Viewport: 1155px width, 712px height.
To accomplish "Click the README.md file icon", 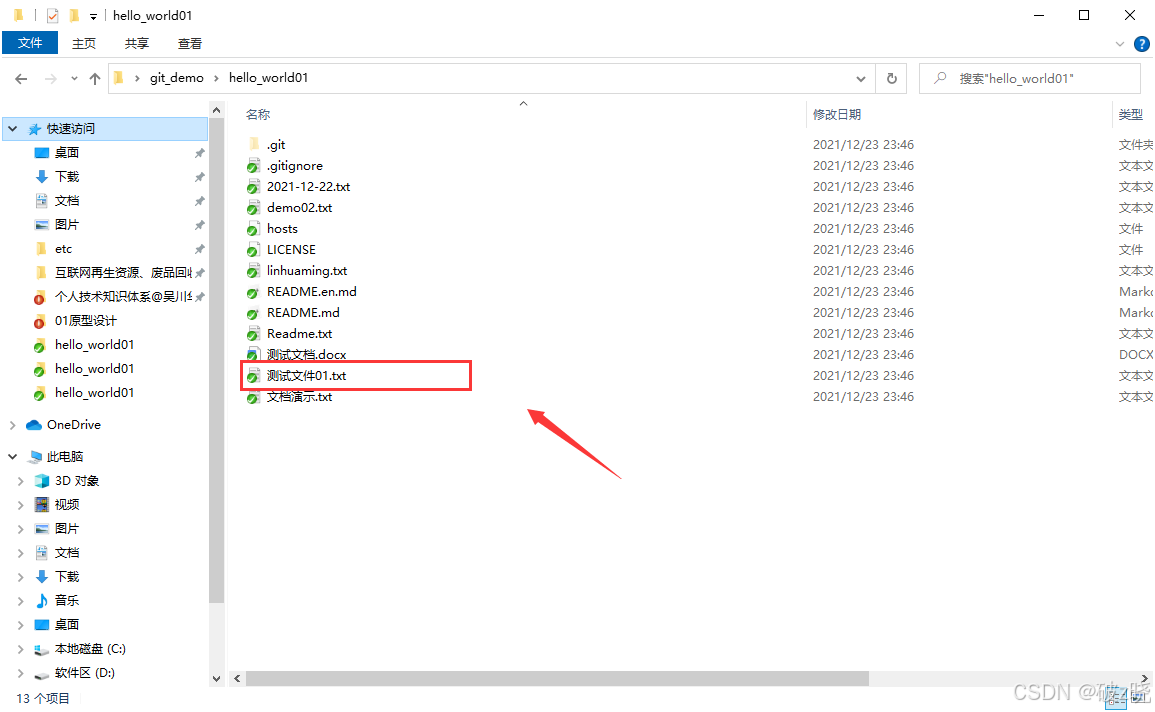I will coord(253,313).
